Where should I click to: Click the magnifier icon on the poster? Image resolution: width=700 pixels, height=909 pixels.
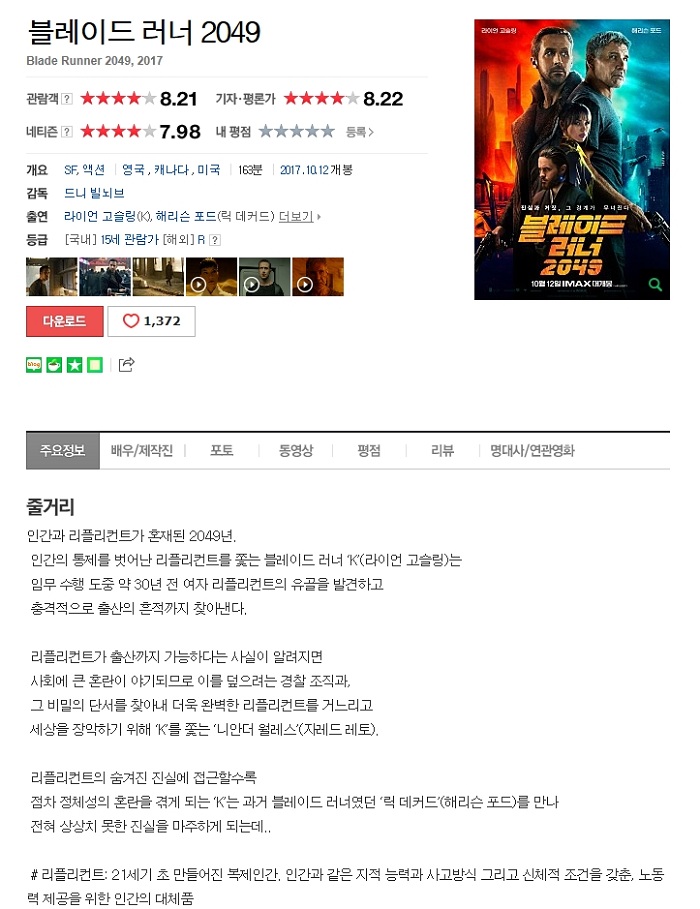(x=655, y=284)
